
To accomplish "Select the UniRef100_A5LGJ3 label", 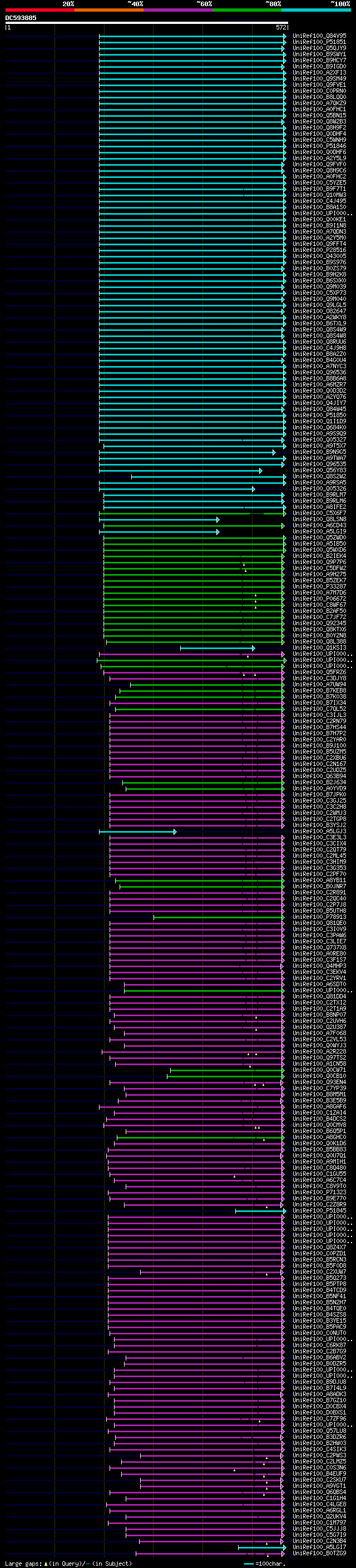I will pos(319,831).
